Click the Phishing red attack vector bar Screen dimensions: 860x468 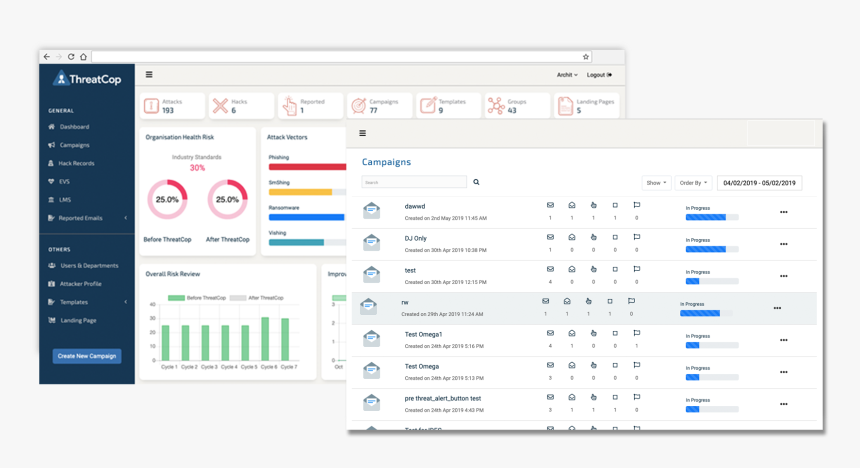point(307,167)
